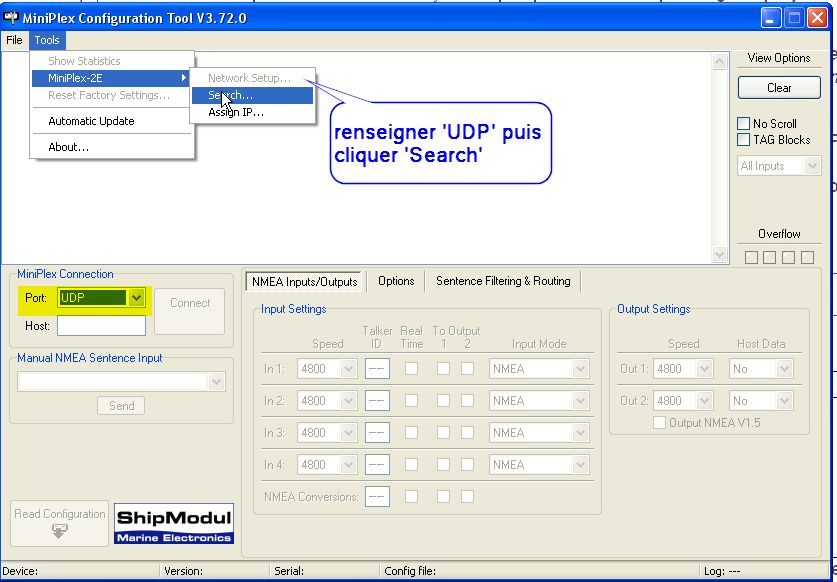837x582 pixels.
Task: Enable Output NMEA V1.5 checkbox
Action: point(659,423)
